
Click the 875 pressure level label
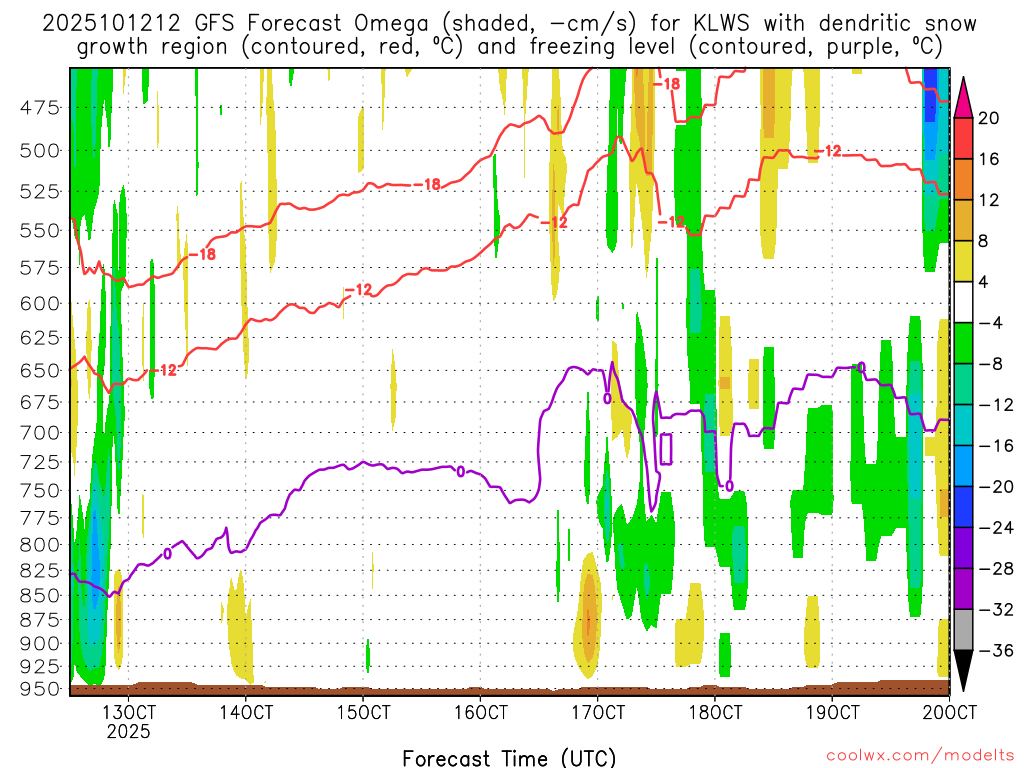pos(40,619)
